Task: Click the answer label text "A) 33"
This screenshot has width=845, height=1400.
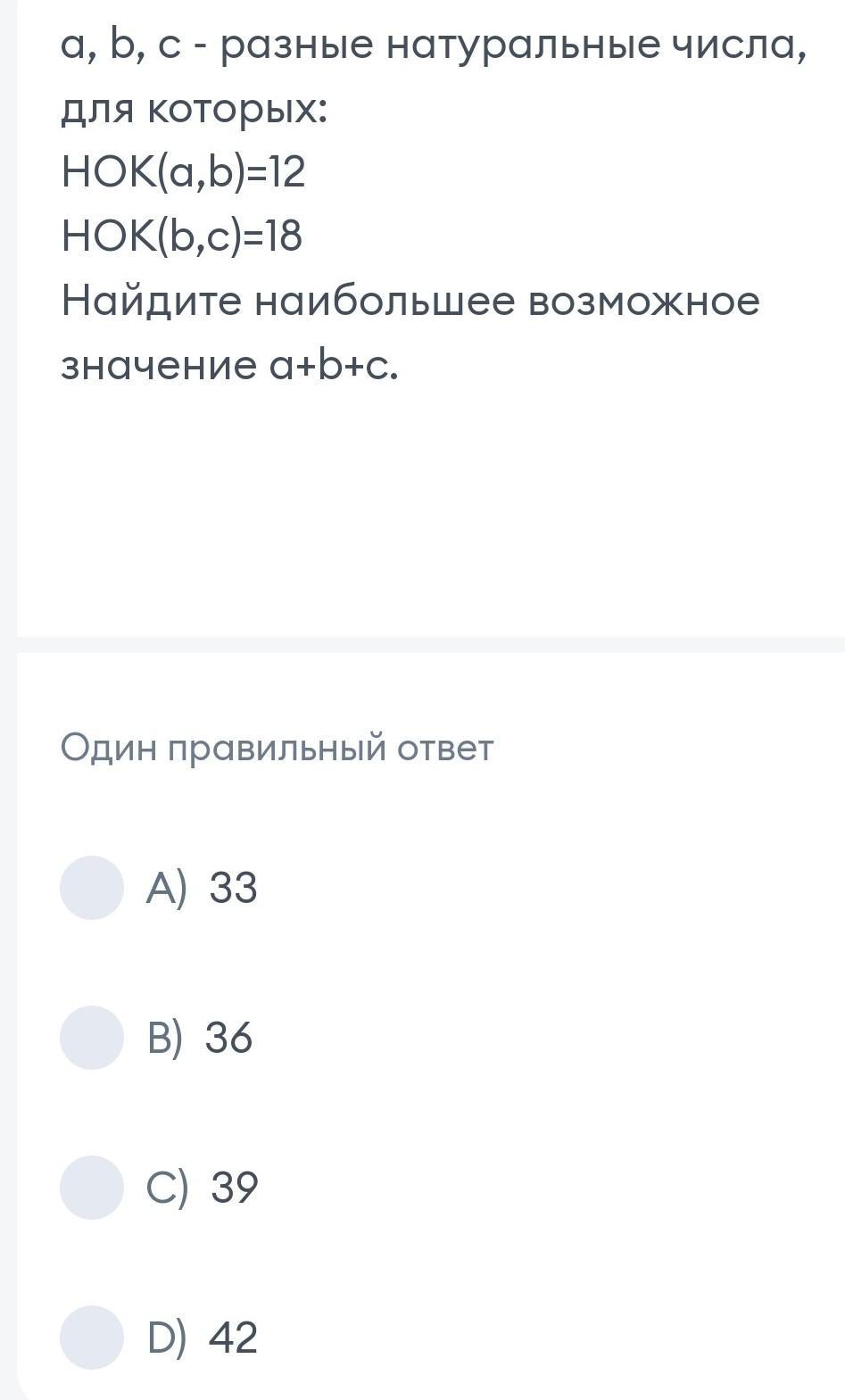Action: point(202,888)
